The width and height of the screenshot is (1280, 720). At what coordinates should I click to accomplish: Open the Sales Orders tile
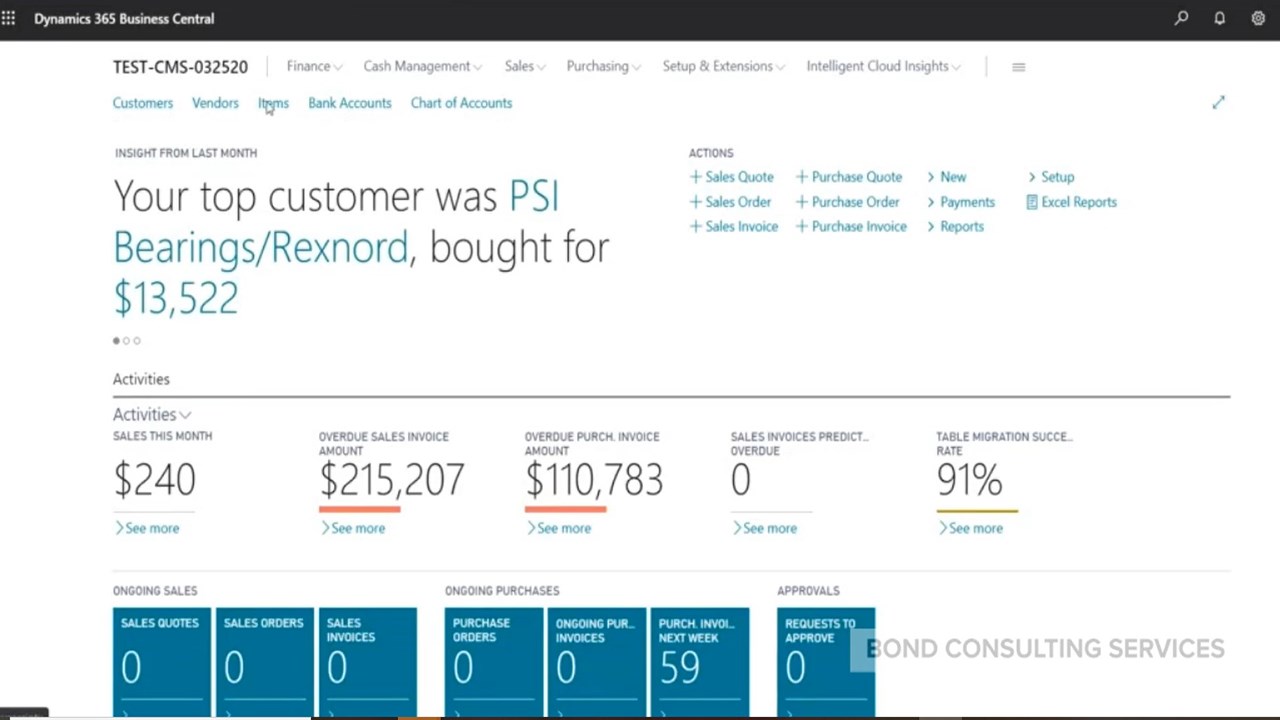[x=265, y=662]
